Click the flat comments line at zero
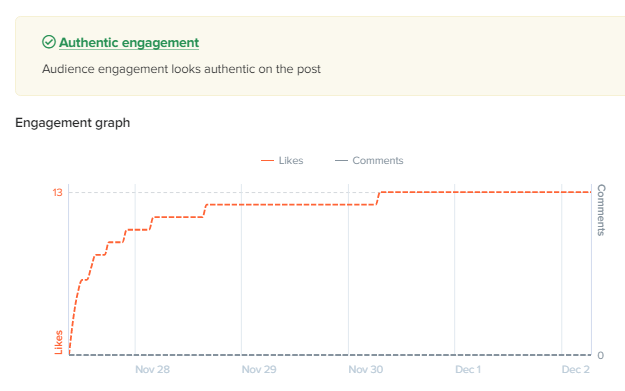Image resolution: width=625 pixels, height=391 pixels. click(x=330, y=354)
